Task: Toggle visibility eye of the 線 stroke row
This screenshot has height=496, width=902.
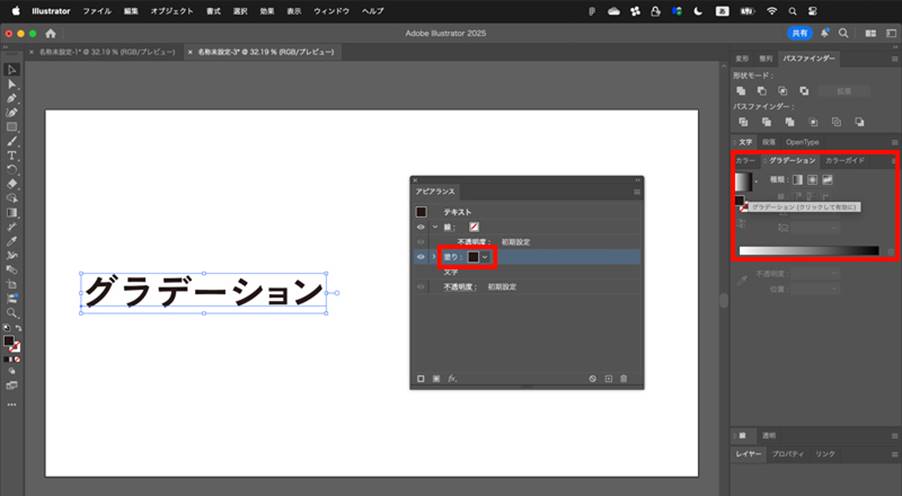Action: [x=421, y=227]
